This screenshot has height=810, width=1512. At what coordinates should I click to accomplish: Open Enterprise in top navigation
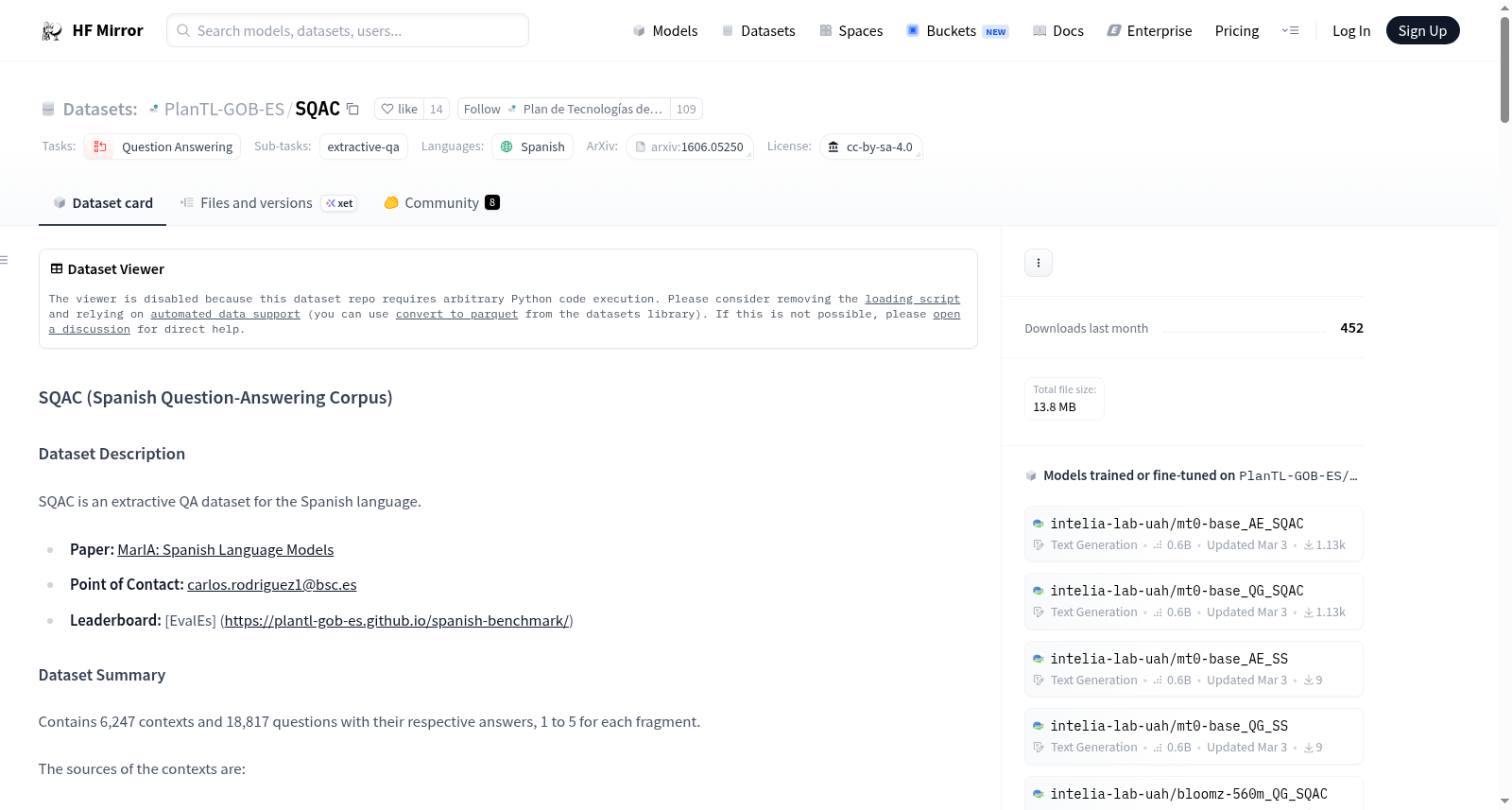pyautogui.click(x=1149, y=31)
